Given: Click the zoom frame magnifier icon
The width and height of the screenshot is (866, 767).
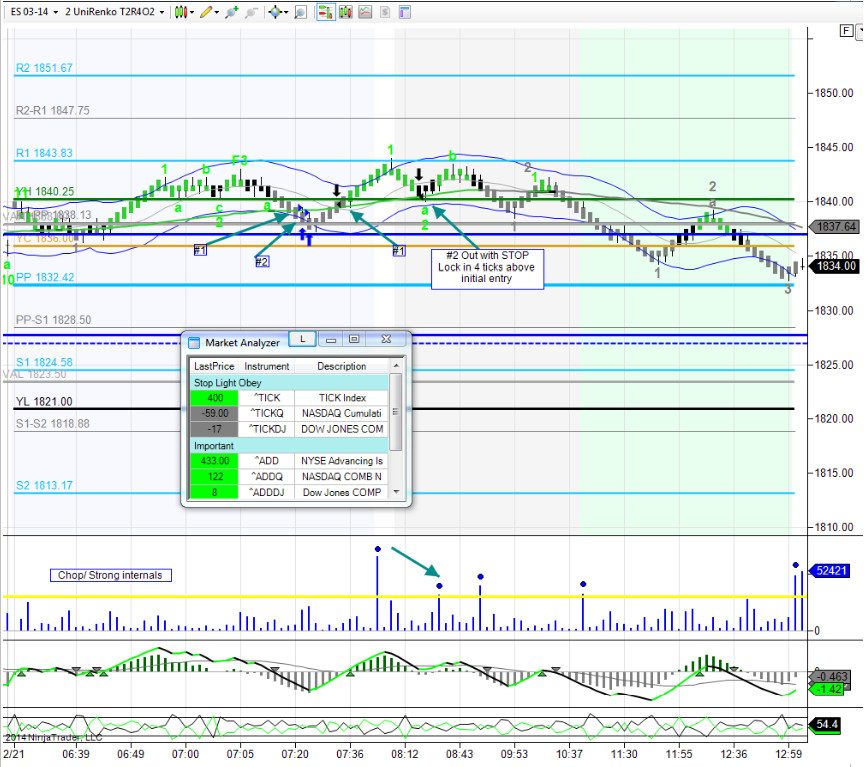Looking at the screenshot, I should tap(300, 12).
